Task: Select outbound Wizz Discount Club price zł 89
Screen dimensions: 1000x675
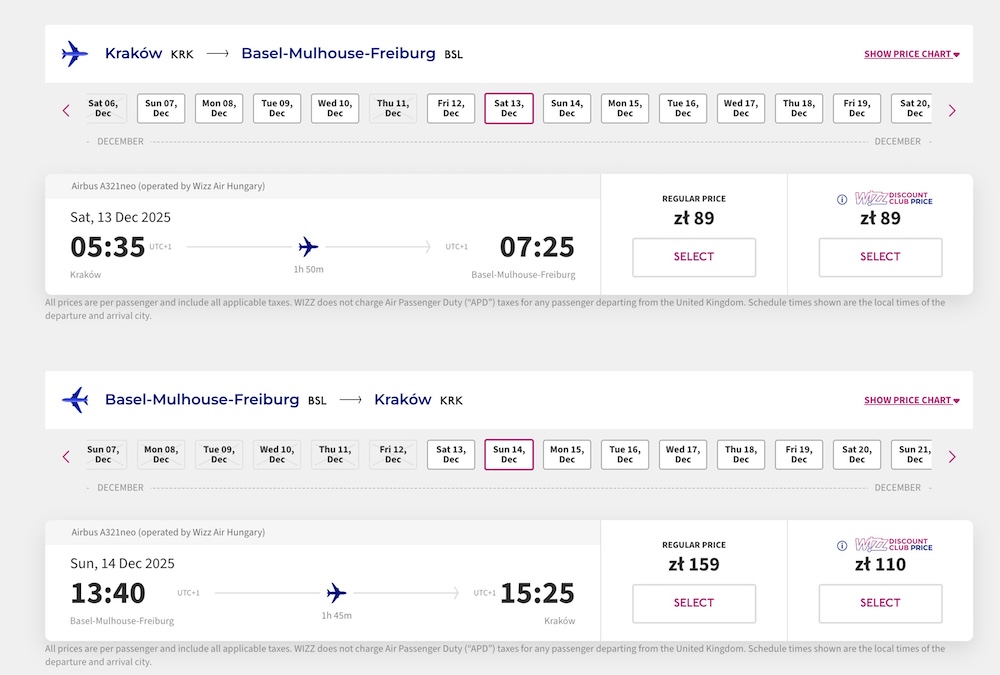Action: (x=880, y=257)
